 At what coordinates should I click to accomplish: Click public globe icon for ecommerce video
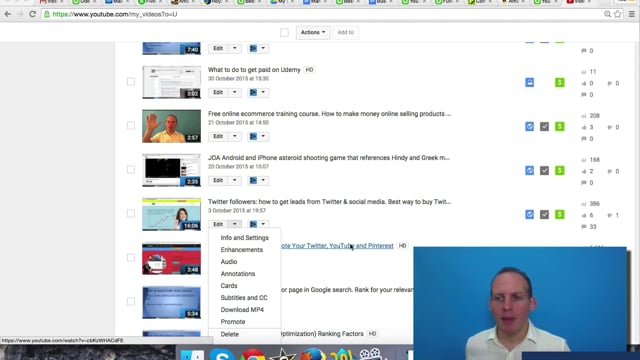pos(529,127)
